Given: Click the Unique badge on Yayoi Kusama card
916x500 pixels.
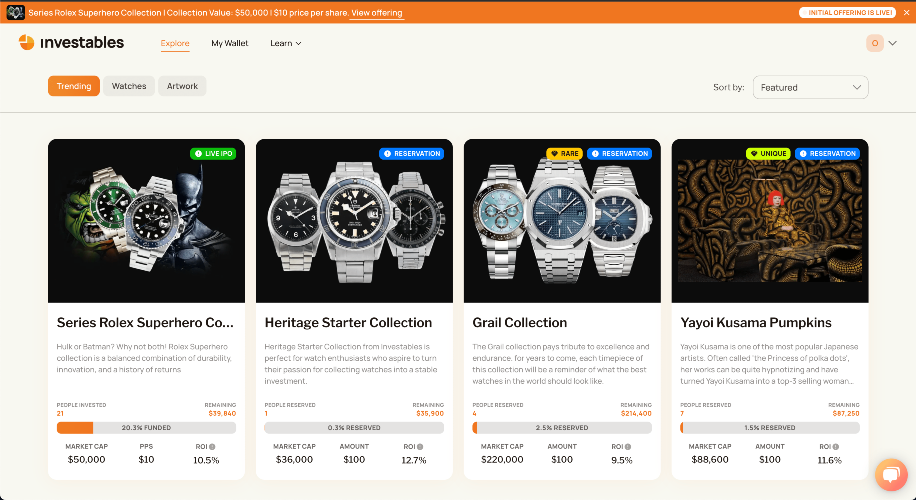Looking at the screenshot, I should coord(768,154).
